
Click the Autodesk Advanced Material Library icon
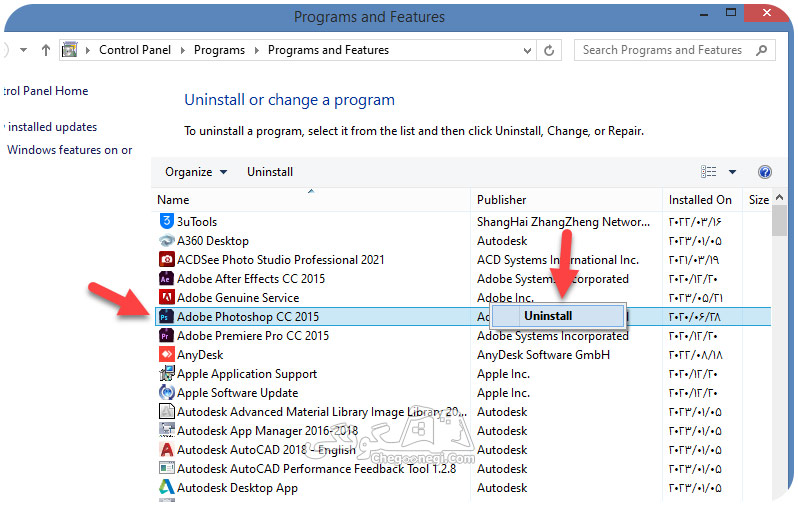[166, 411]
